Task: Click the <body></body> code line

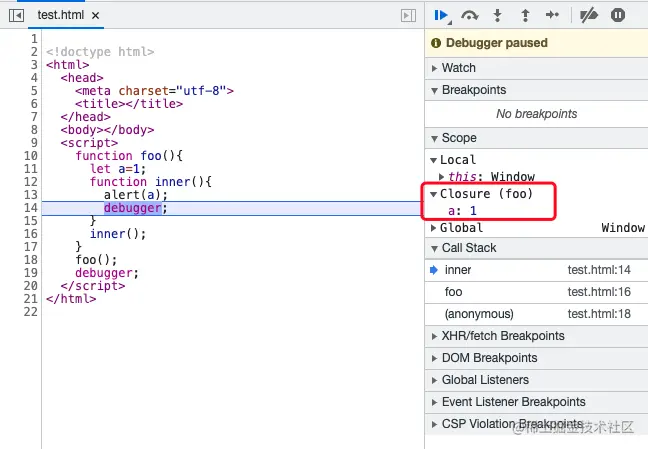Action: pyautogui.click(x=107, y=130)
